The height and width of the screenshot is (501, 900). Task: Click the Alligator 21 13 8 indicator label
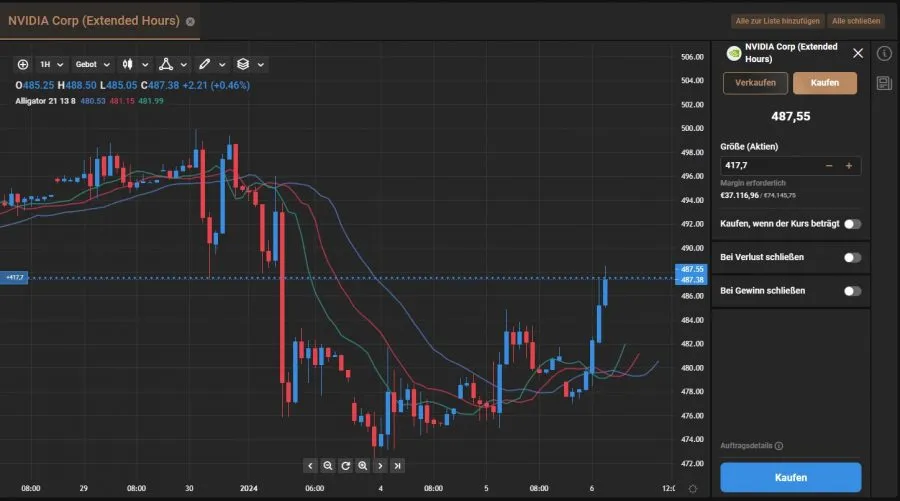point(45,101)
